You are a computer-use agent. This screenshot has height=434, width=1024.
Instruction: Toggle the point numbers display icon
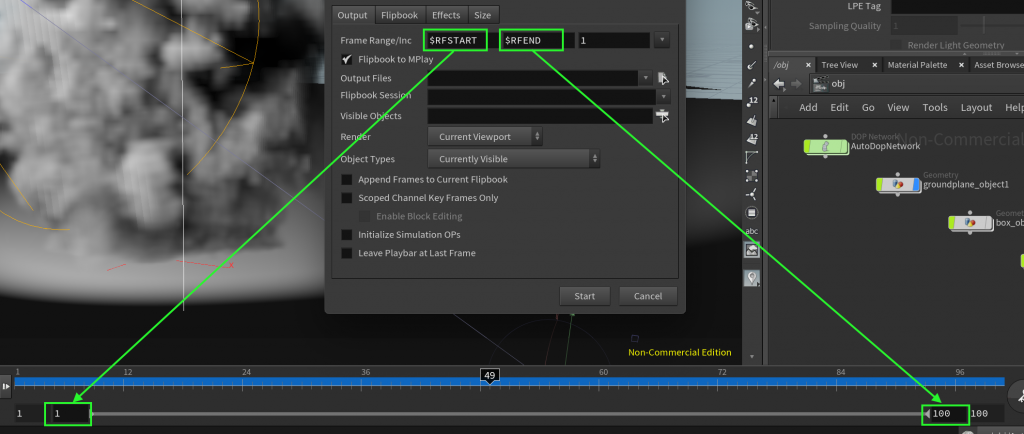point(752,102)
